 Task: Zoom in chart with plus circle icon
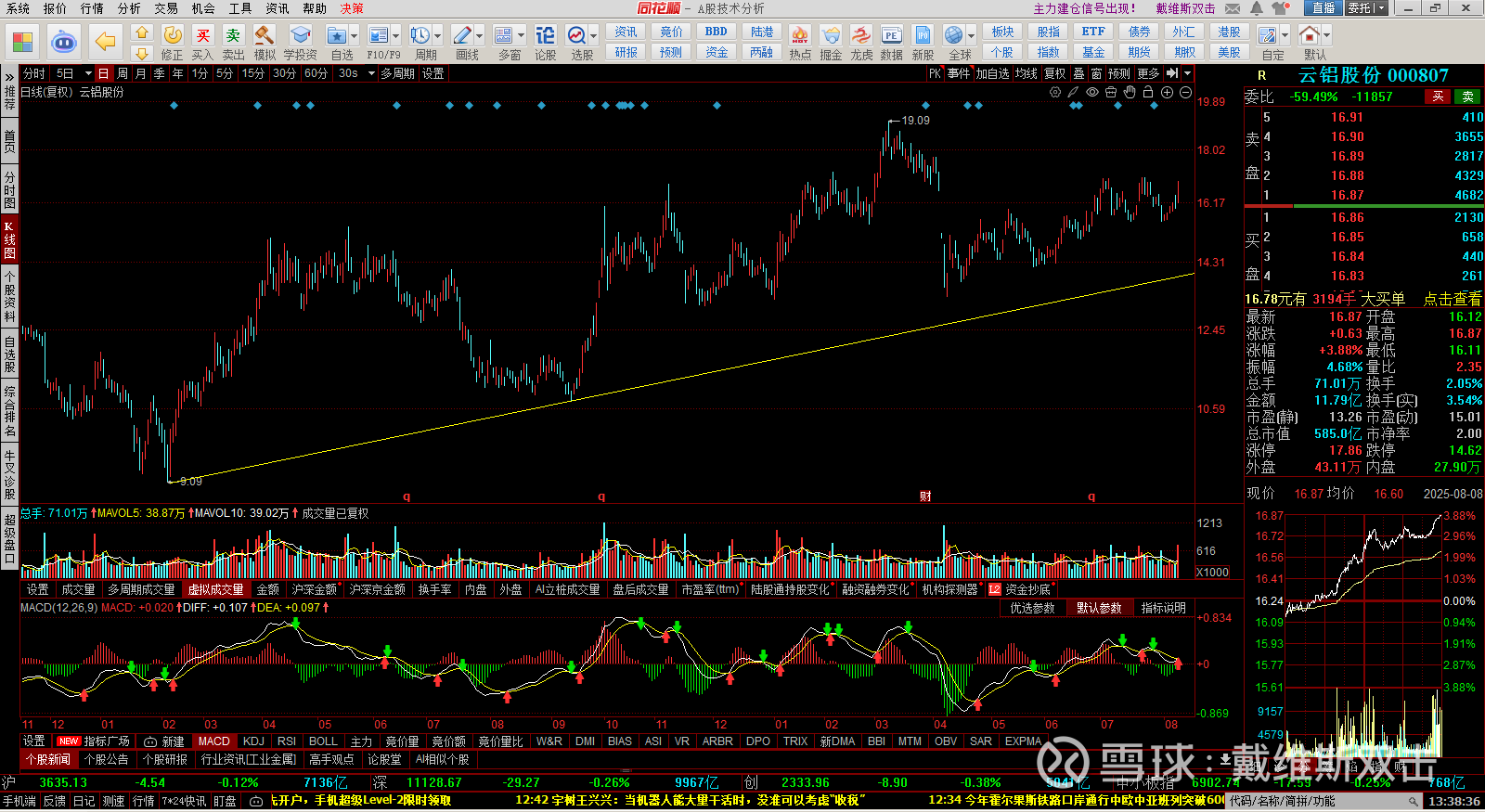click(1167, 92)
